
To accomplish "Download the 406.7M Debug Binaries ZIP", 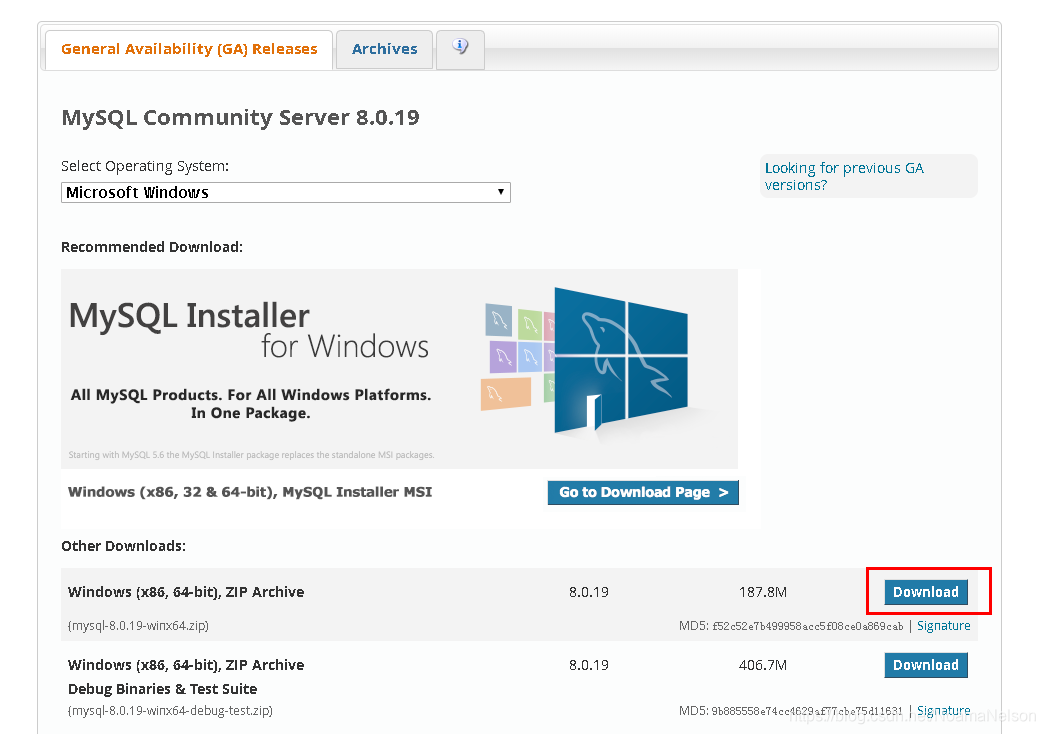I will point(926,665).
